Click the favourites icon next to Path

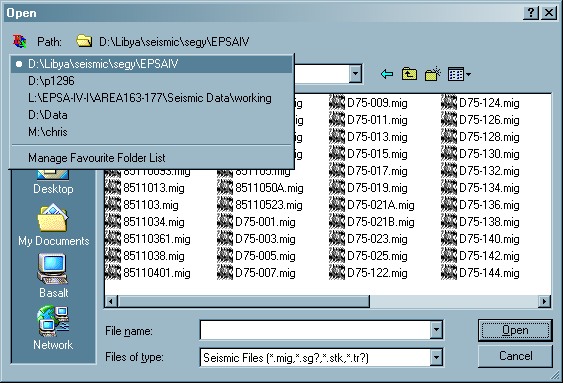pyautogui.click(x=19, y=41)
